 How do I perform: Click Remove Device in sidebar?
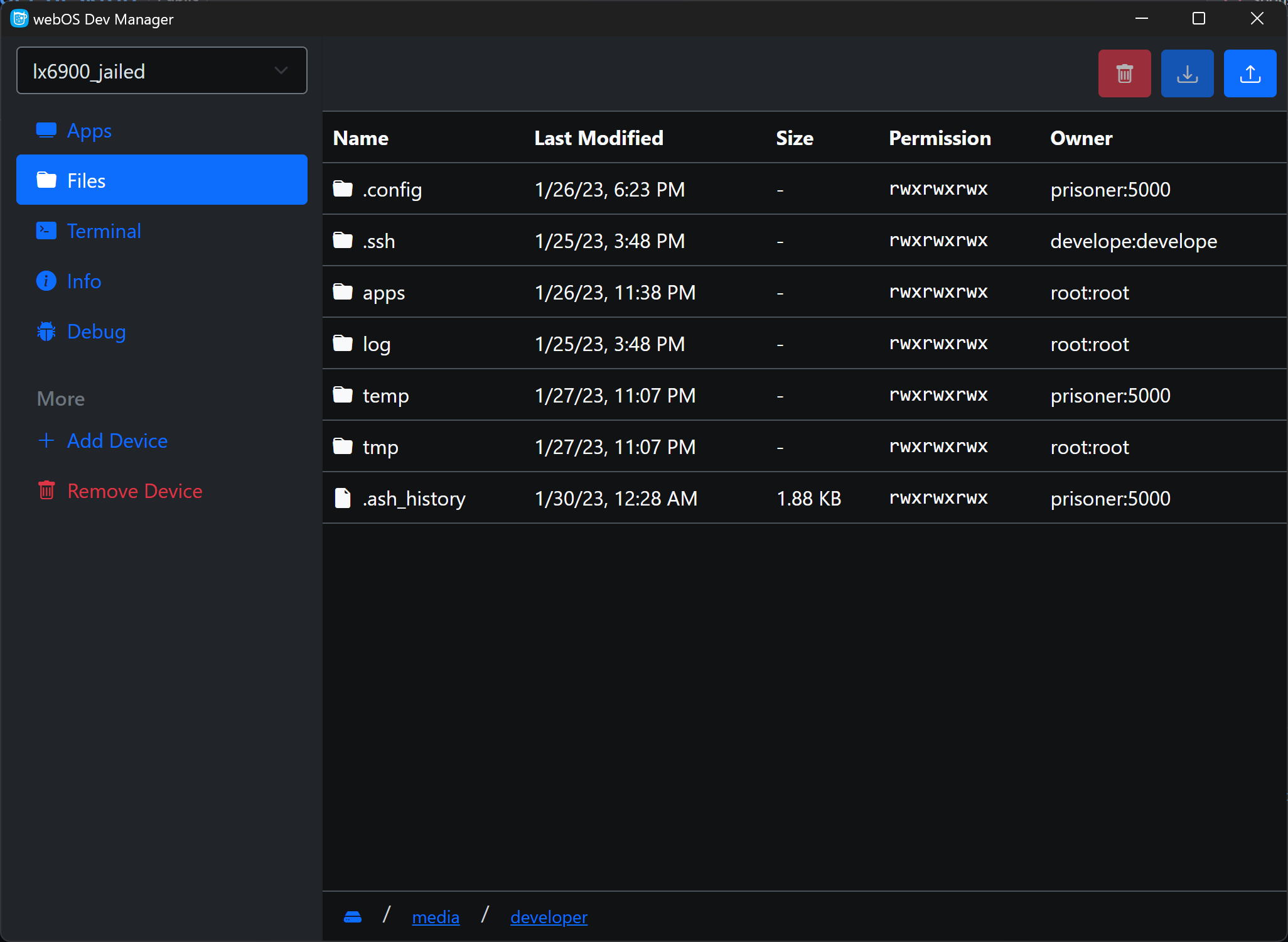click(x=135, y=490)
